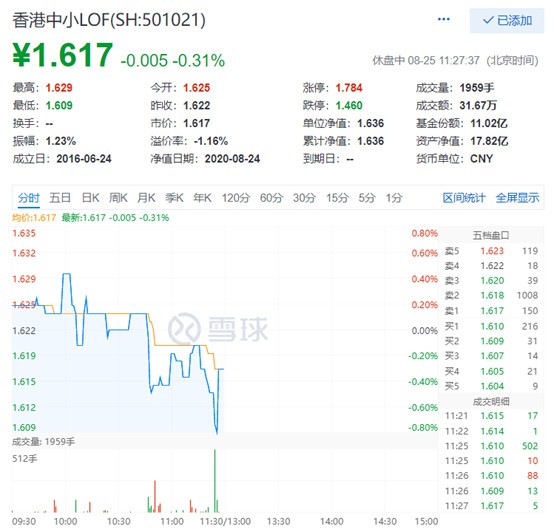Switch to the 年K tab

pyautogui.click(x=202, y=198)
